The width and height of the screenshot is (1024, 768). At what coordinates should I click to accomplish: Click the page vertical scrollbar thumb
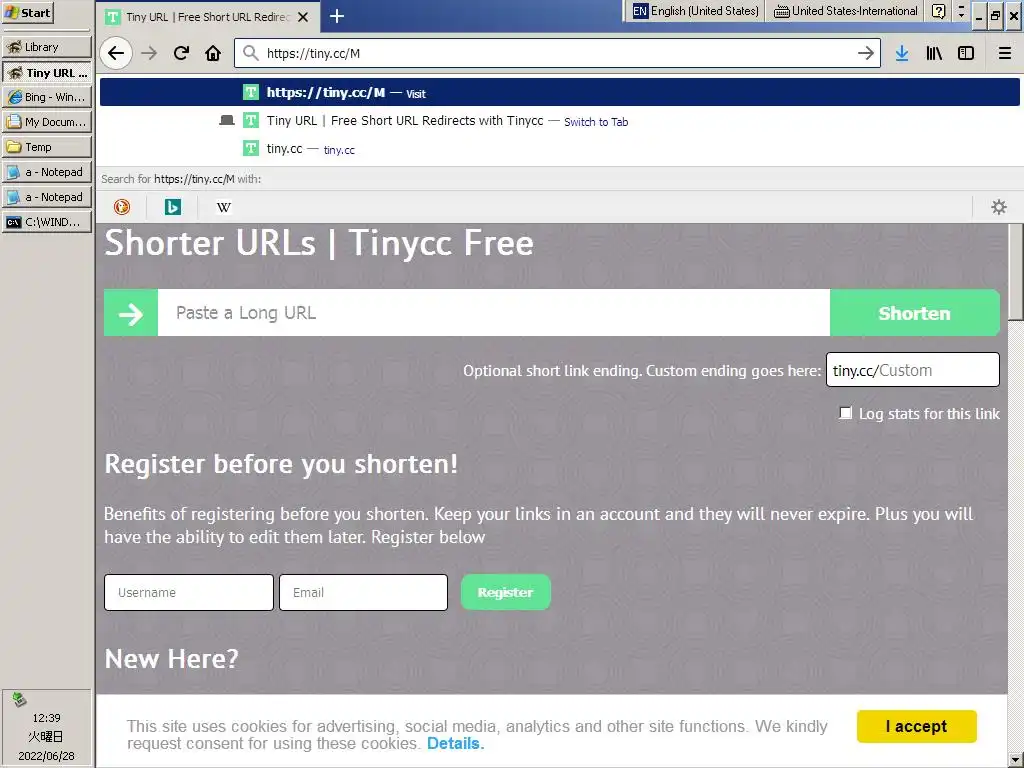(x=1016, y=272)
